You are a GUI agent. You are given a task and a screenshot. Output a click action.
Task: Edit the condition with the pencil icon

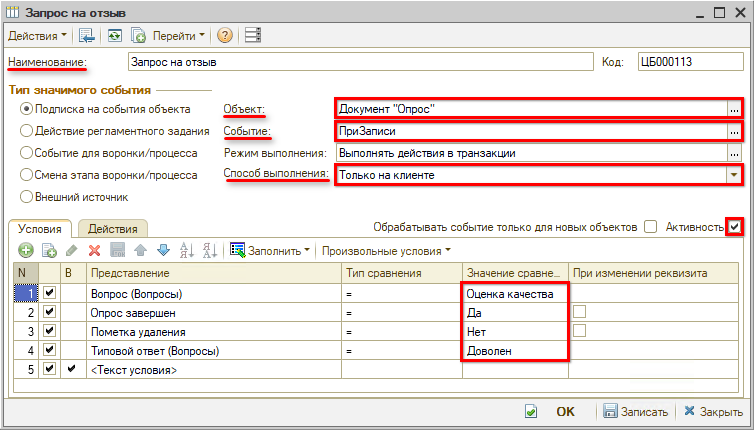pos(71,250)
